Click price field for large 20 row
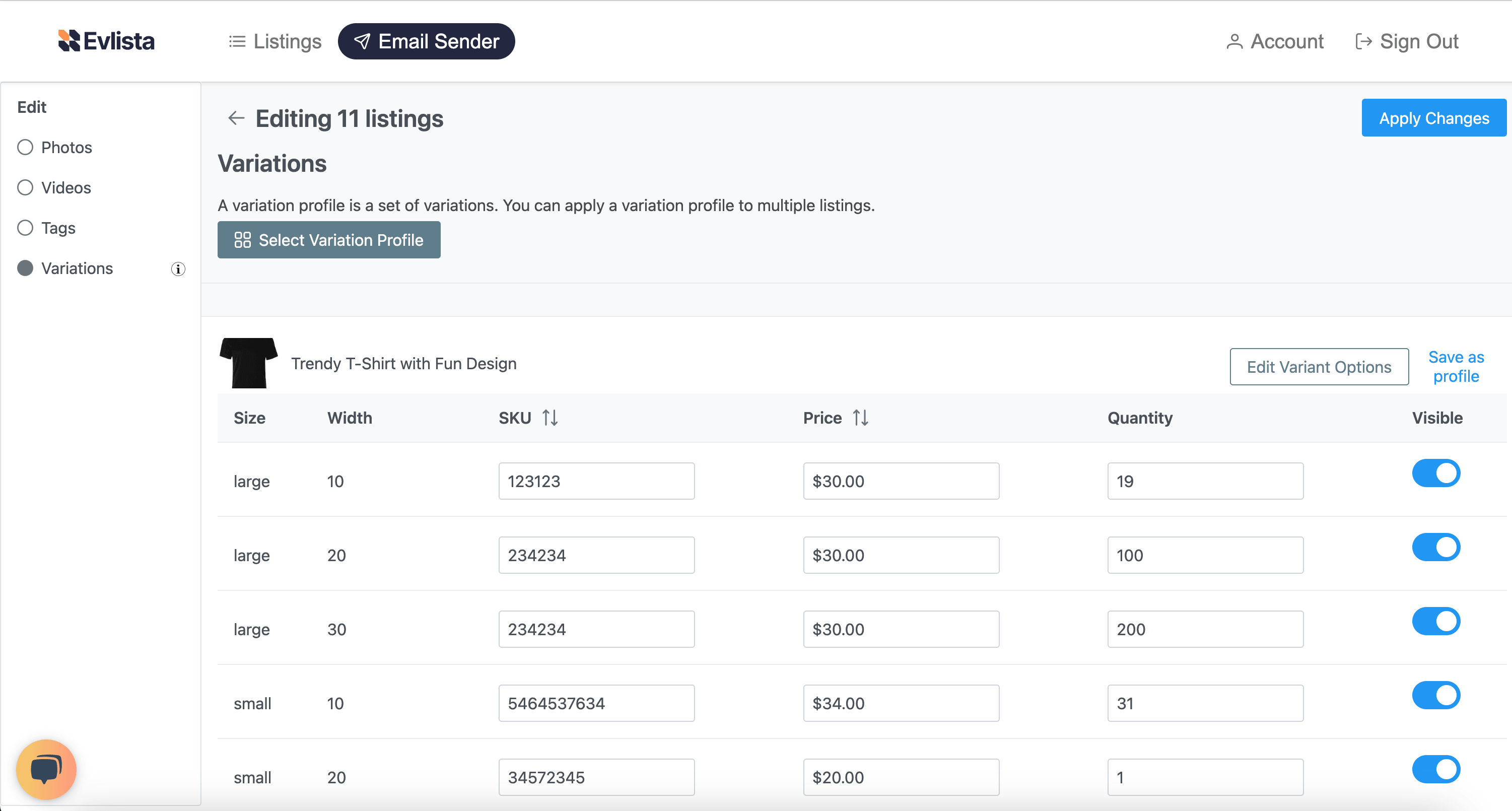 click(x=901, y=555)
